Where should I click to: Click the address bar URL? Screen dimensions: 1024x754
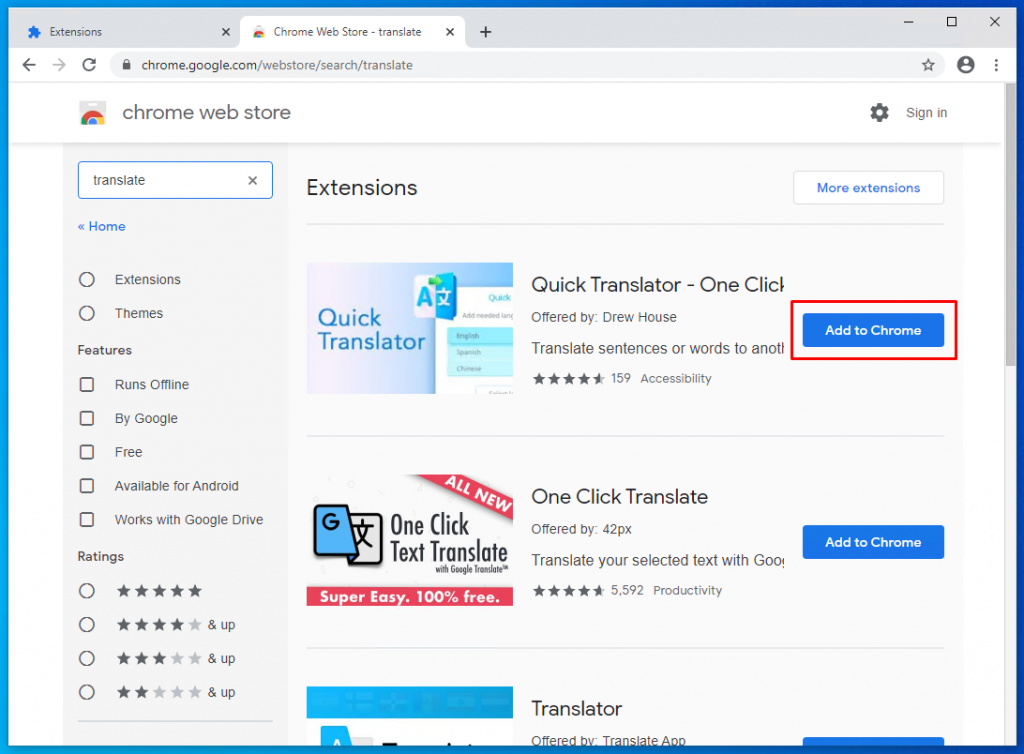point(277,65)
